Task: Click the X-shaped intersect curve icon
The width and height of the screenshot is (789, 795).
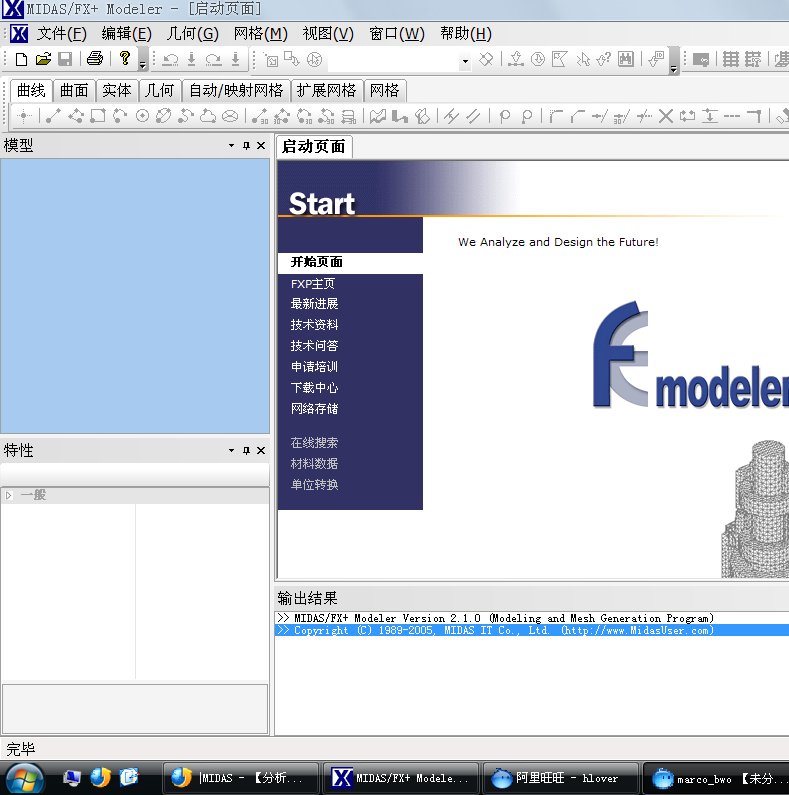Action: [666, 116]
